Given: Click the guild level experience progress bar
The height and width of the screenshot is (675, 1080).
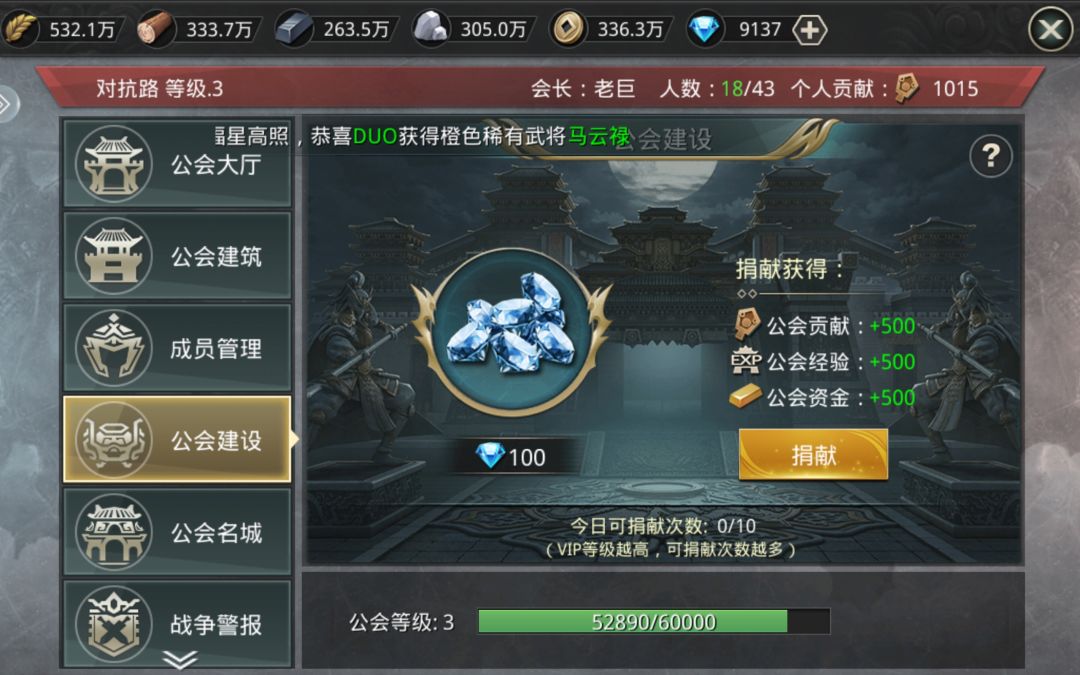Looking at the screenshot, I should point(654,621).
